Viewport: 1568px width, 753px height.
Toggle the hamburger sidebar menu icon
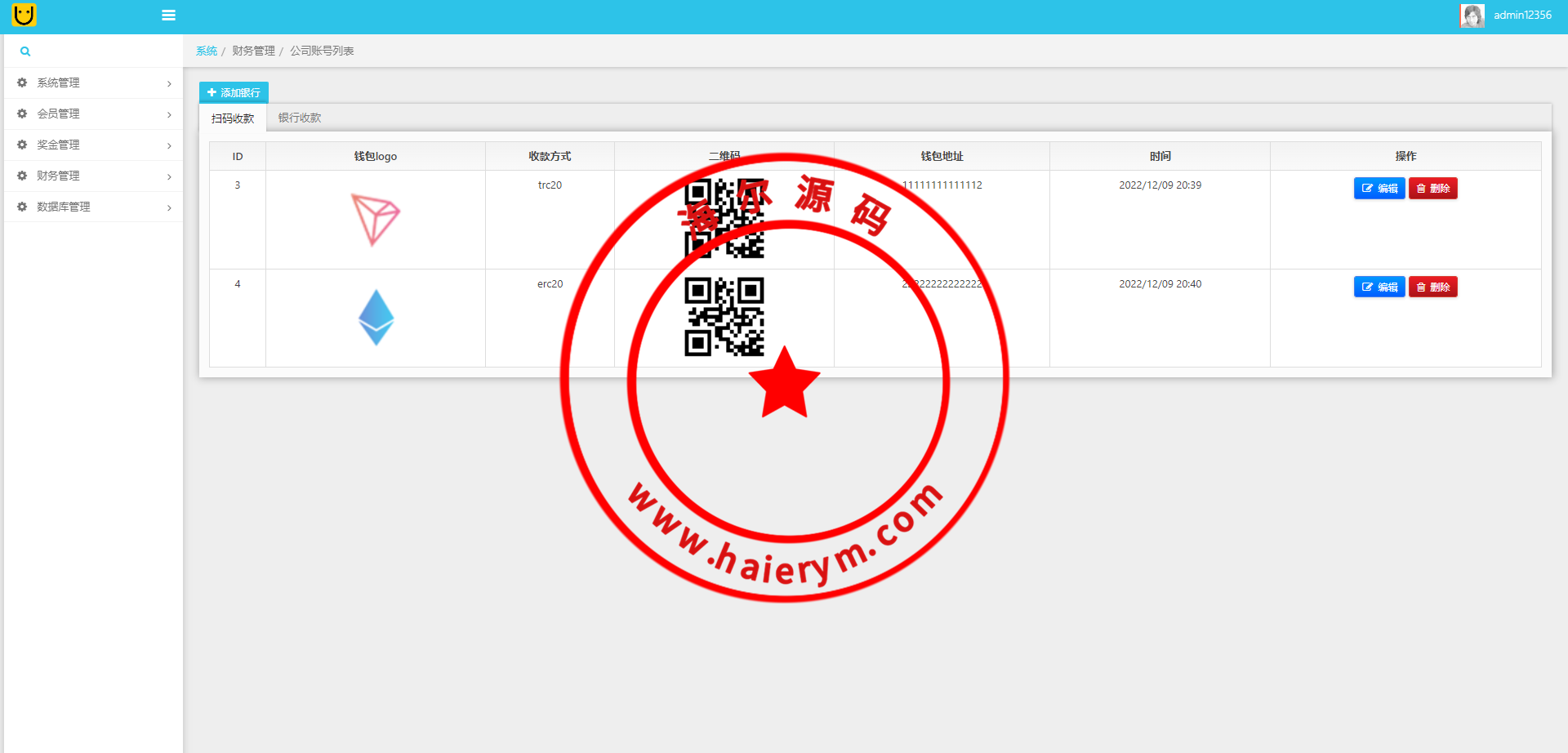pyautogui.click(x=169, y=15)
